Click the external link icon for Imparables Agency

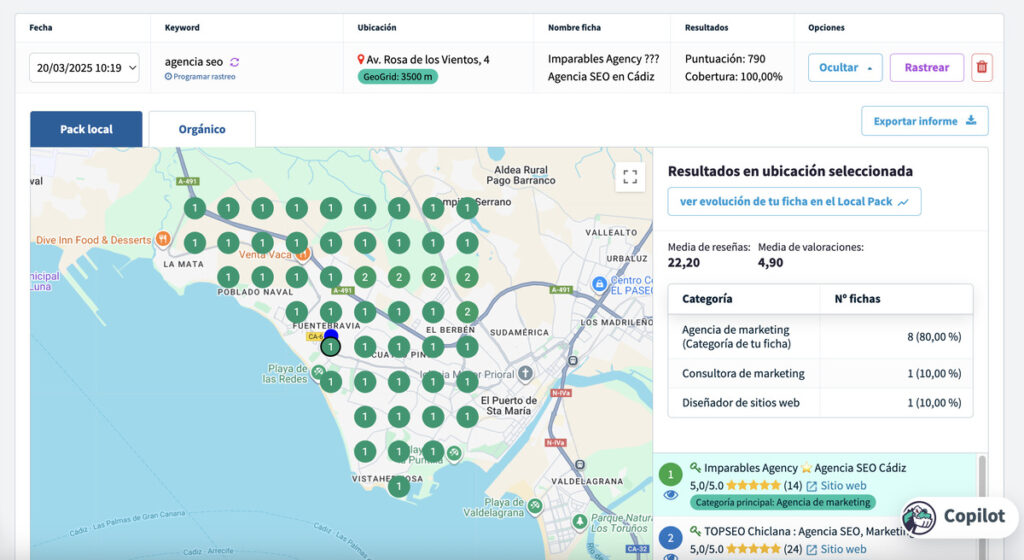(812, 486)
